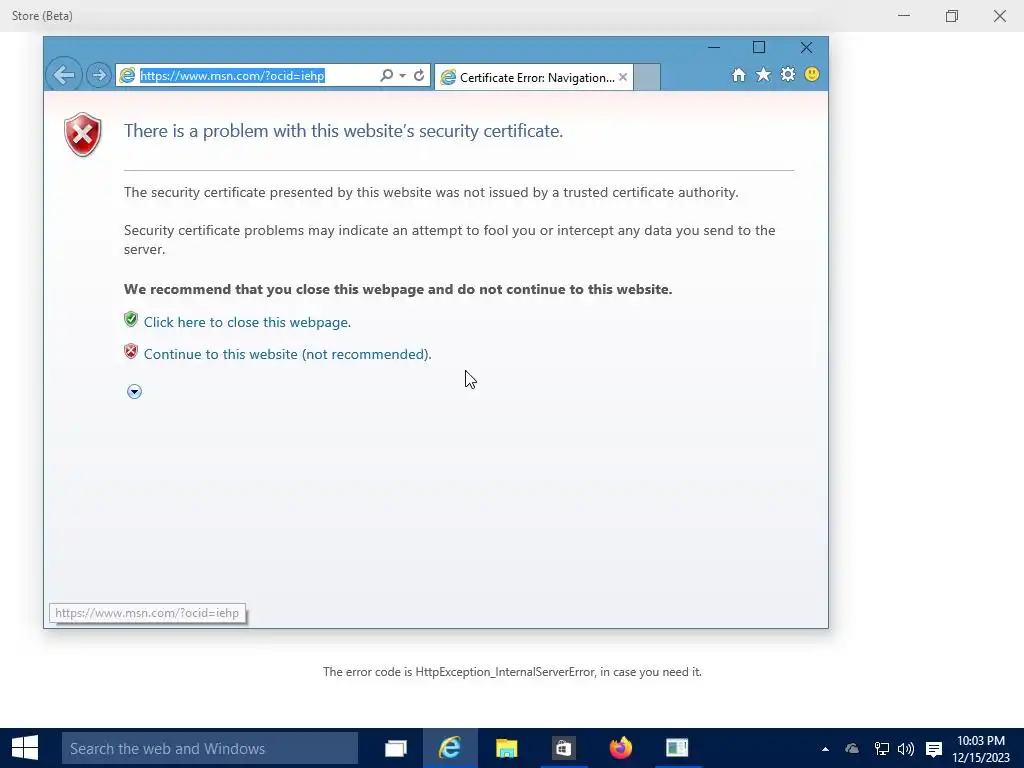
Task: Open the address bar autocomplete dropdown arrow
Action: 402,75
